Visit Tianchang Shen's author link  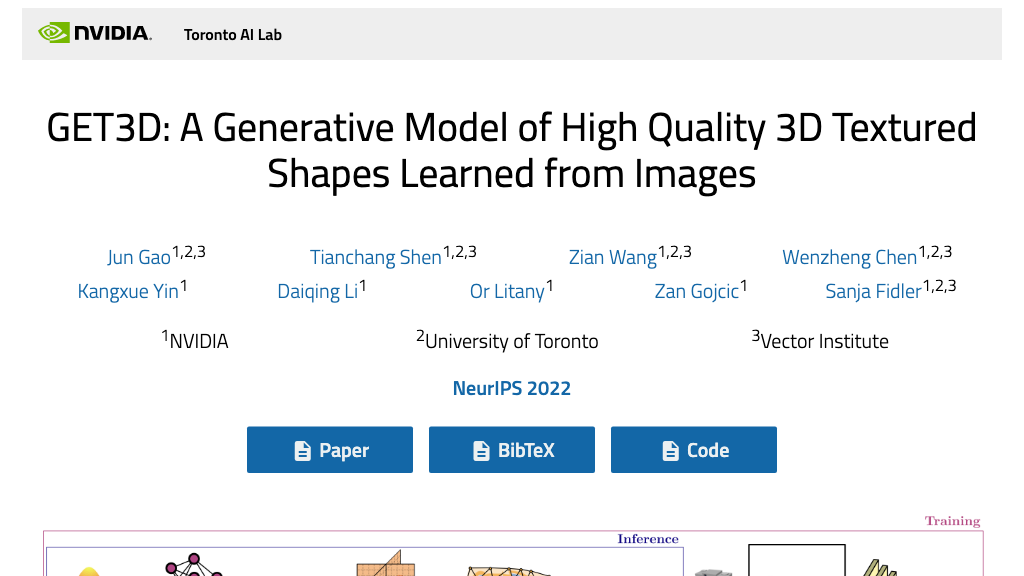coord(375,257)
